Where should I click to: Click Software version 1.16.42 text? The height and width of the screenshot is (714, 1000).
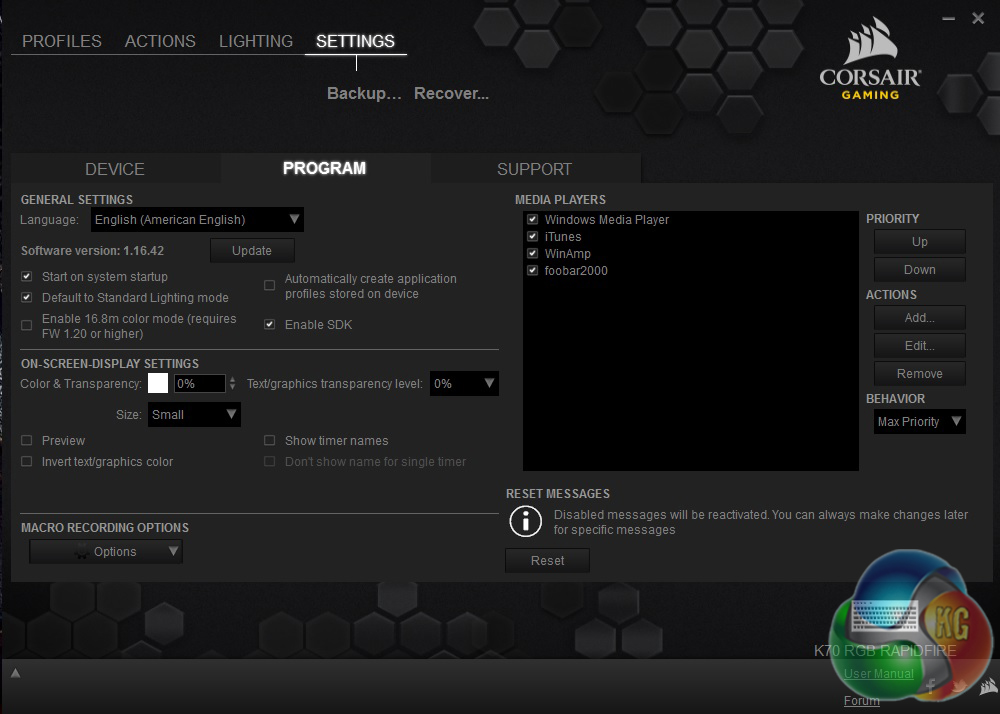tap(92, 251)
